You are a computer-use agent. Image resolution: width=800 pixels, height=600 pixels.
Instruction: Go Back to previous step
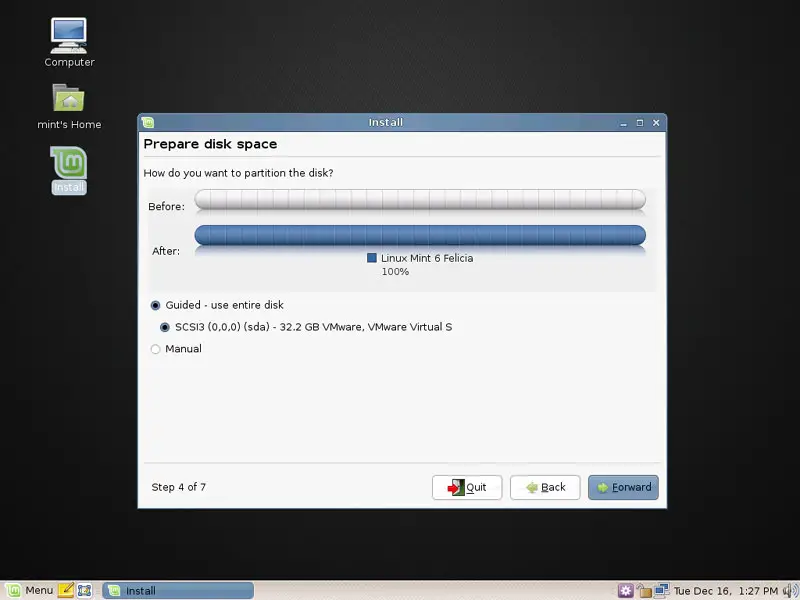[545, 487]
